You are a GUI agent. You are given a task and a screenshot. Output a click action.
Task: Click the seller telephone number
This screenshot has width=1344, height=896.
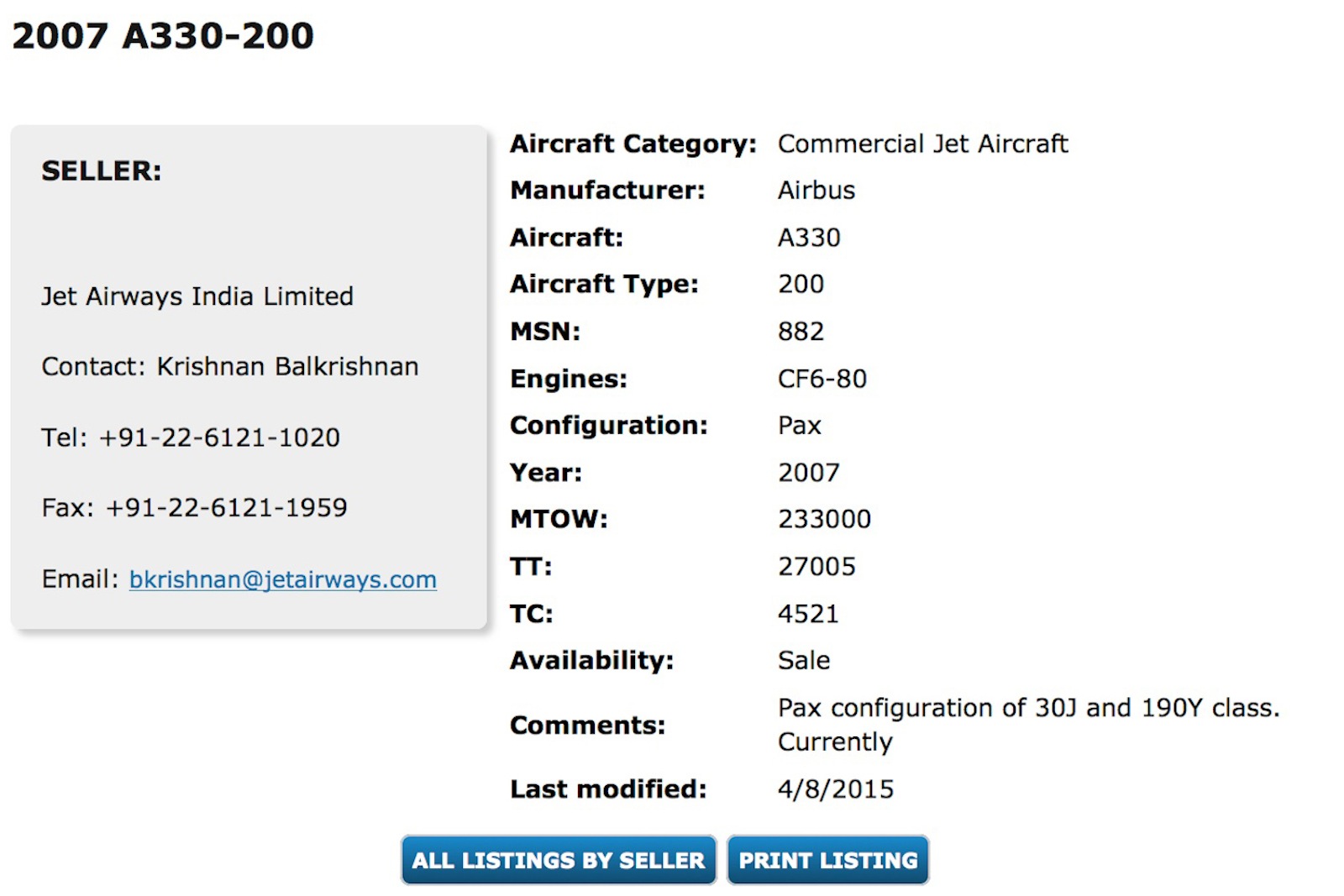pos(219,438)
